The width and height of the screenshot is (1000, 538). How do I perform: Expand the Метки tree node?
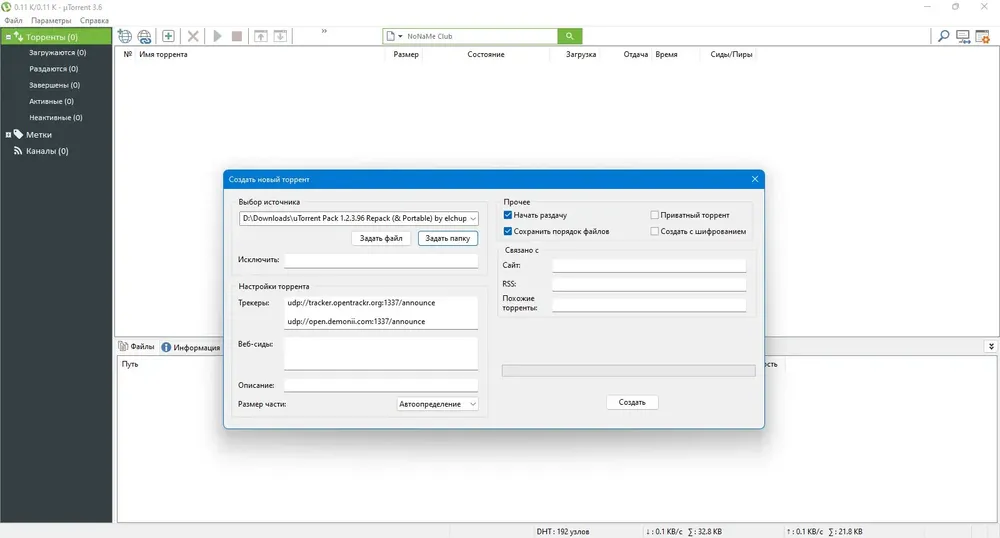point(8,135)
